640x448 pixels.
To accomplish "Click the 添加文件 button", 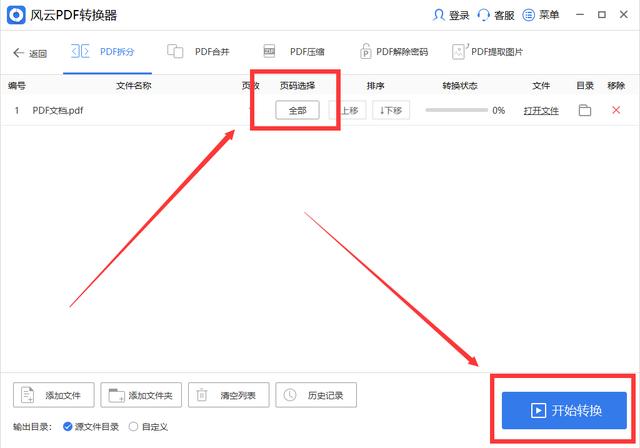I will click(x=53, y=395).
